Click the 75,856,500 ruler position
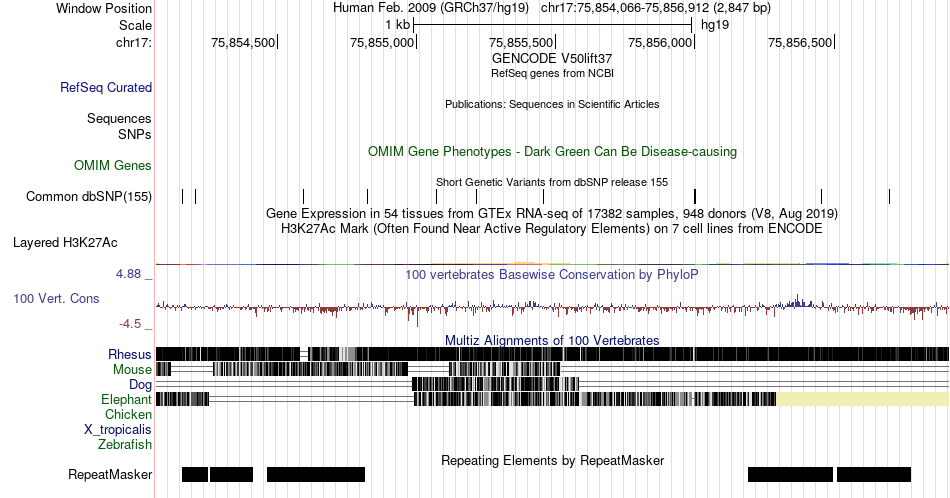 (800, 42)
